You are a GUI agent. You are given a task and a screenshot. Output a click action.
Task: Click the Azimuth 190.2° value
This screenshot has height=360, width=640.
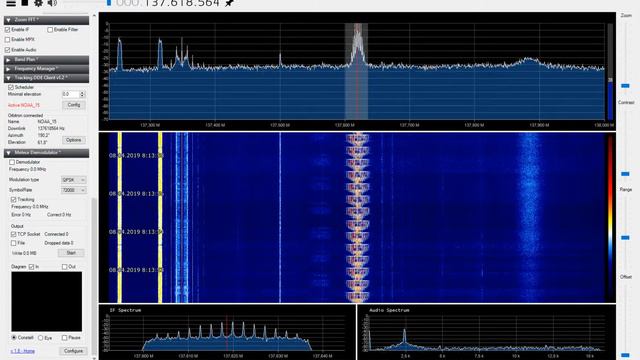pyautogui.click(x=43, y=136)
